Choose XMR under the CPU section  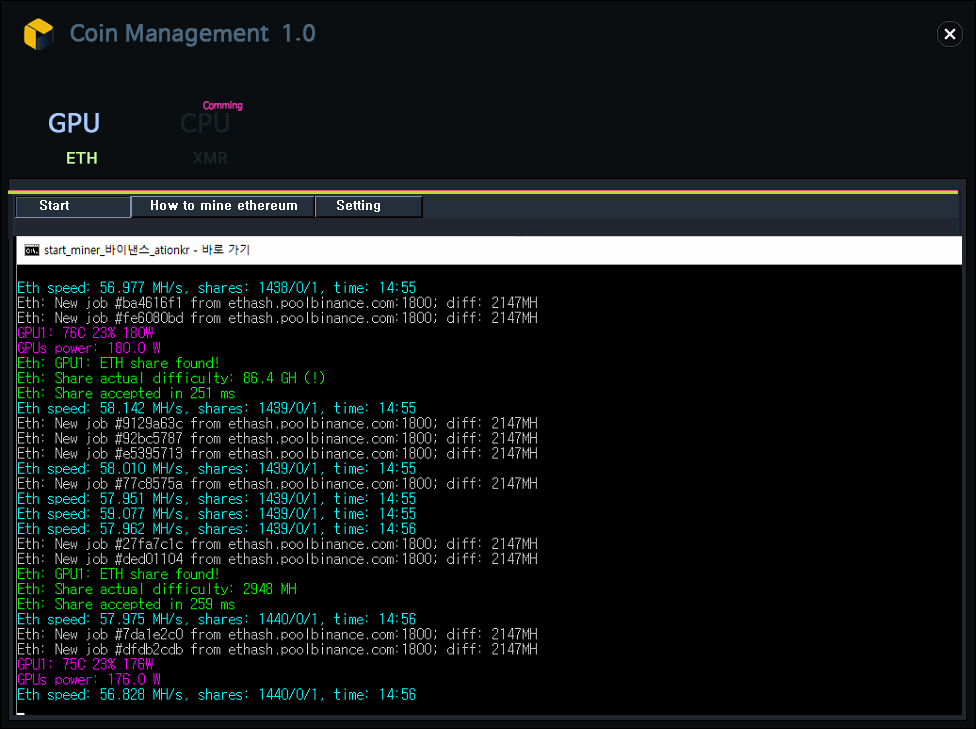[210, 158]
